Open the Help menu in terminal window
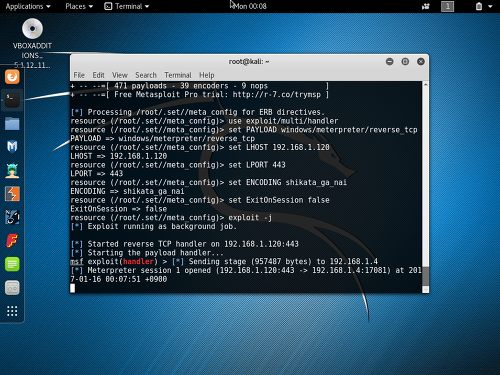Image resolution: width=500 pixels, height=375 pixels. [207, 75]
